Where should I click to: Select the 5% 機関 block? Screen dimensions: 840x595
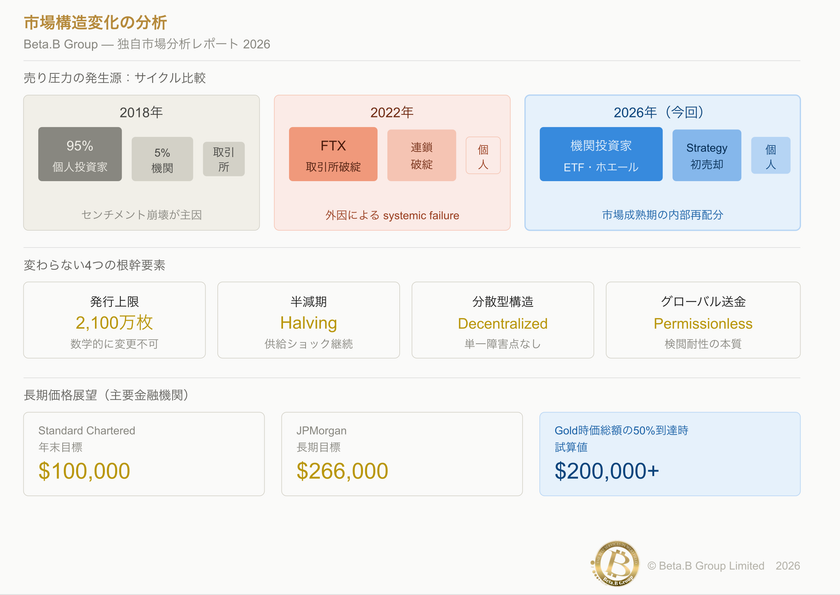162,159
